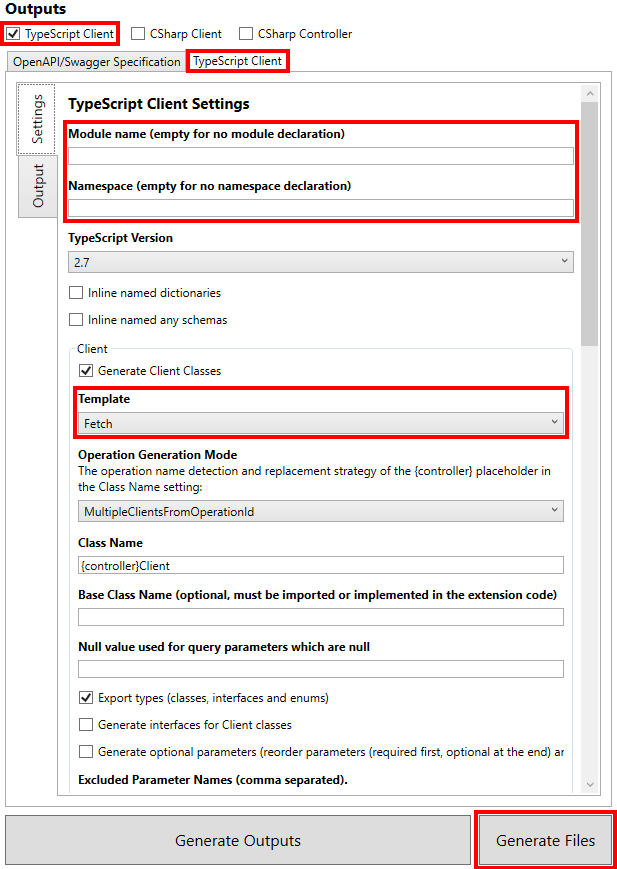This screenshot has width=617, height=869.
Task: Click the Base Class Name field
Action: [320, 617]
